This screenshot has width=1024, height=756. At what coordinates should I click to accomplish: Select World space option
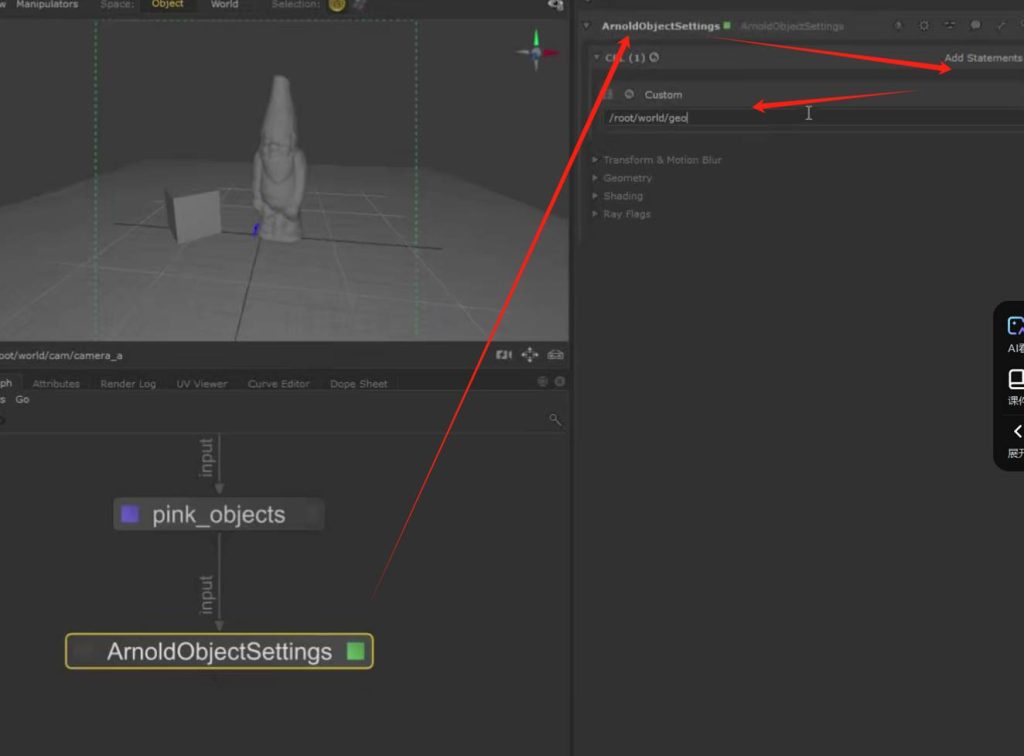(224, 4)
